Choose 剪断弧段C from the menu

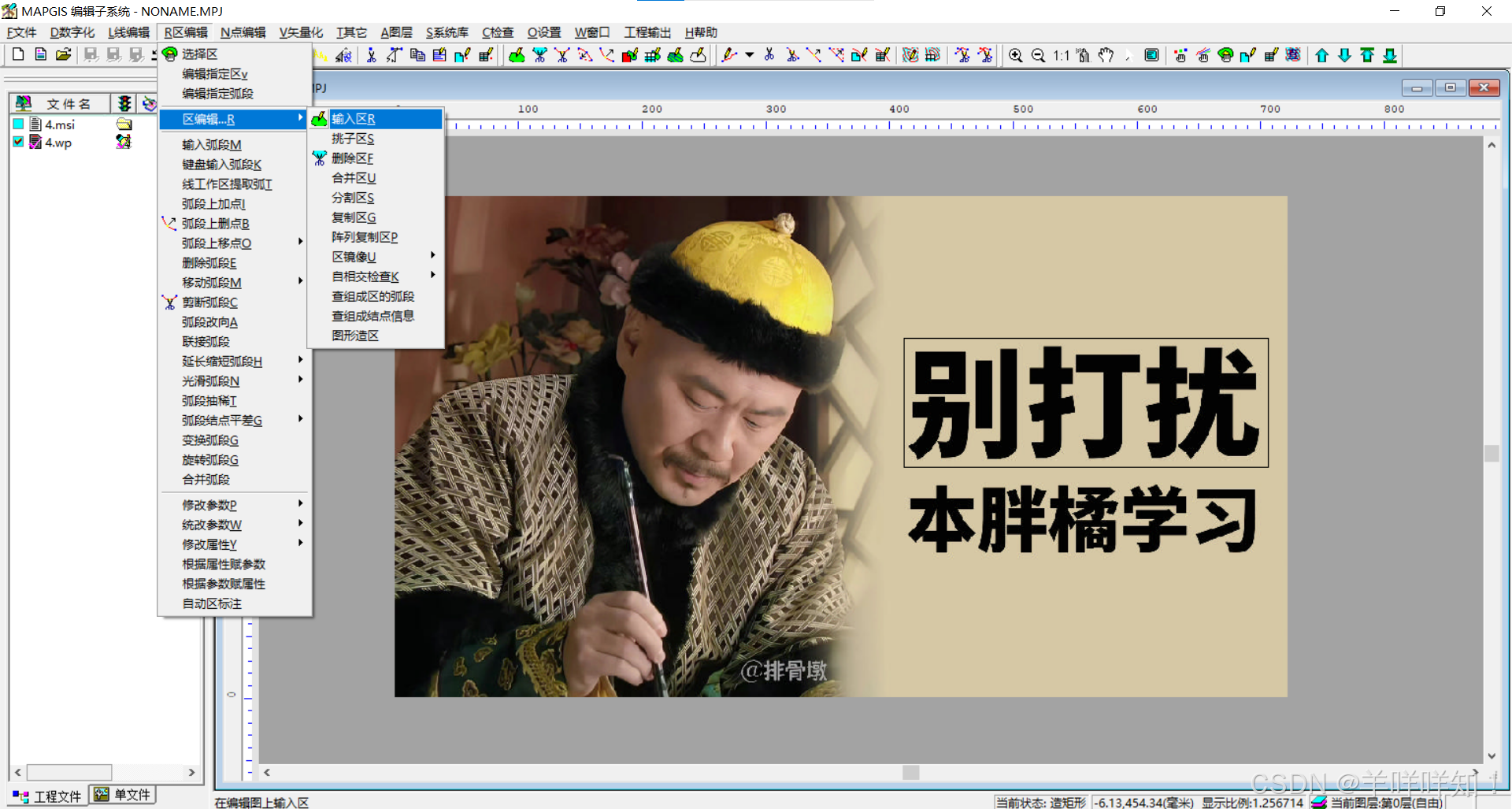(235, 302)
